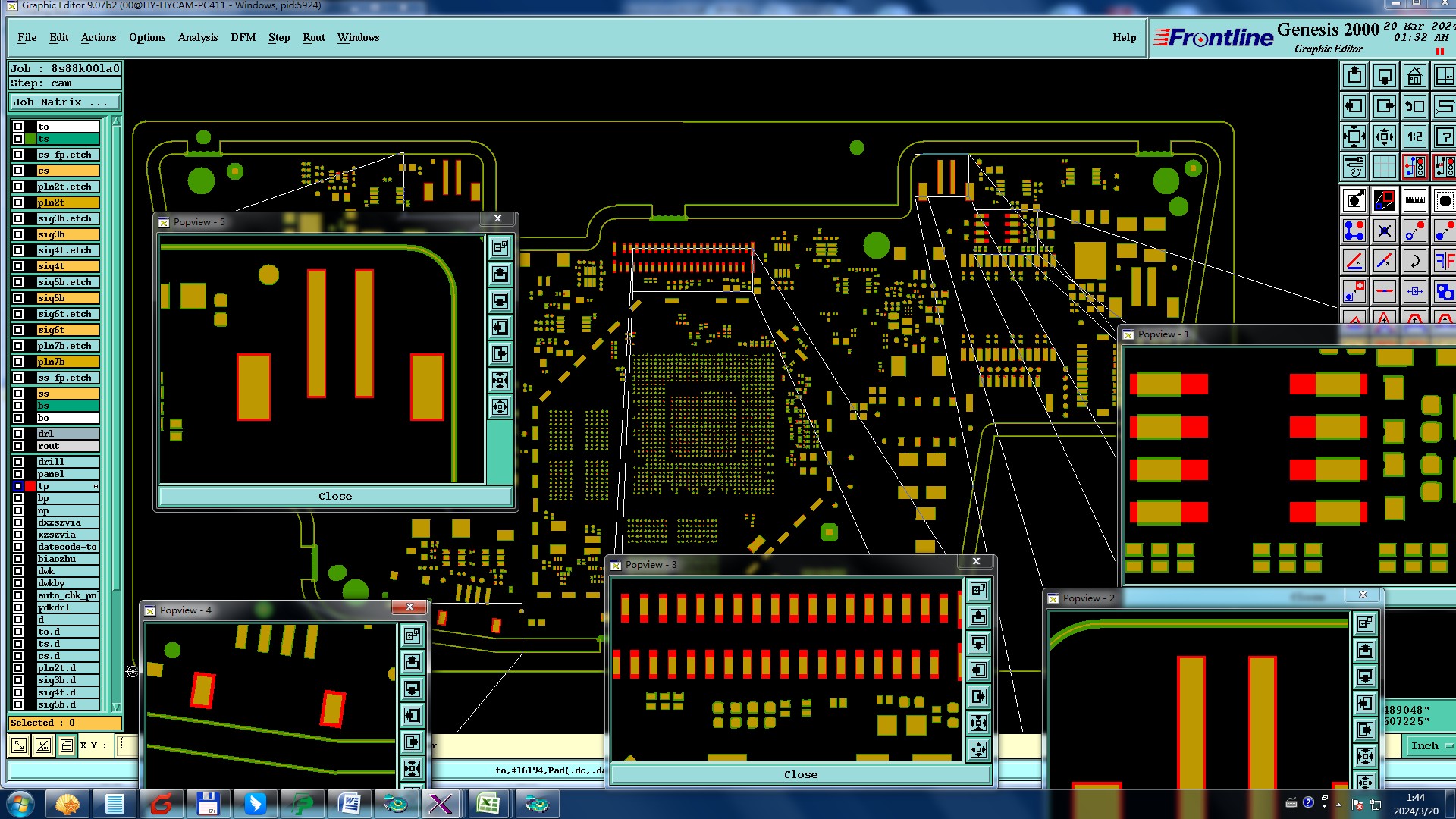Toggle checkbox for the drill layer
The width and height of the screenshot is (1456, 819).
point(18,462)
